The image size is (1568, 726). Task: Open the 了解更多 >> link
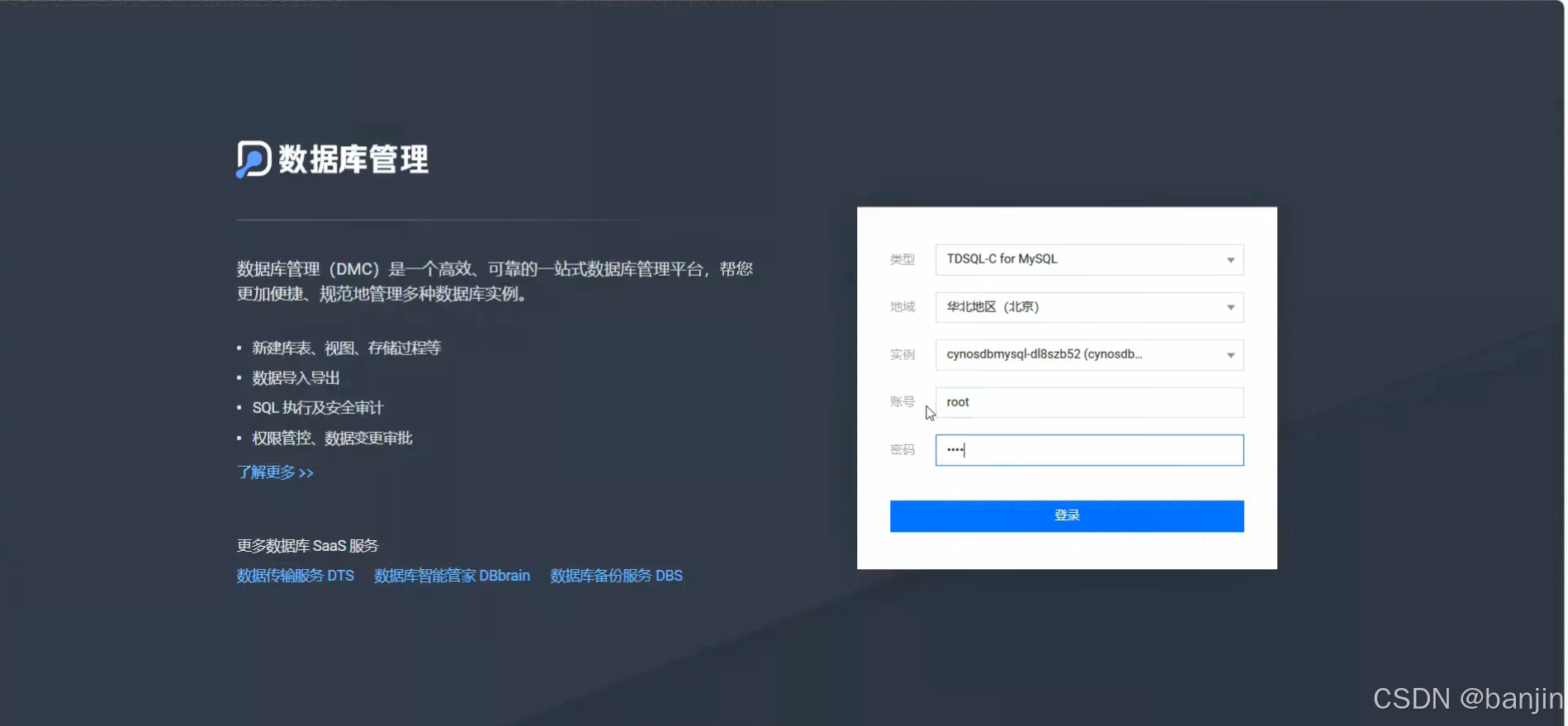click(x=275, y=472)
